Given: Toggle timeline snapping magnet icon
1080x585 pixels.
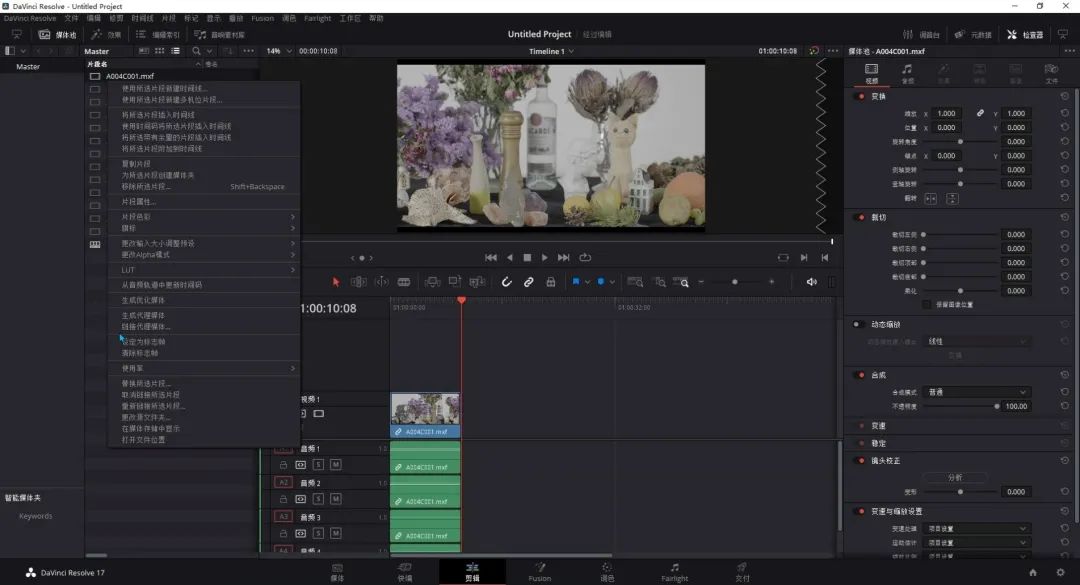Looking at the screenshot, I should click(507, 282).
